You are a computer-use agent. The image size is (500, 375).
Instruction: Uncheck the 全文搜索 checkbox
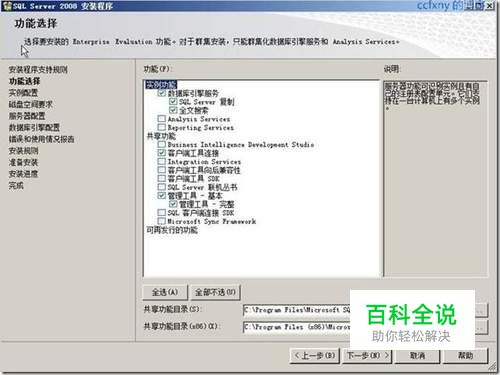(x=173, y=110)
